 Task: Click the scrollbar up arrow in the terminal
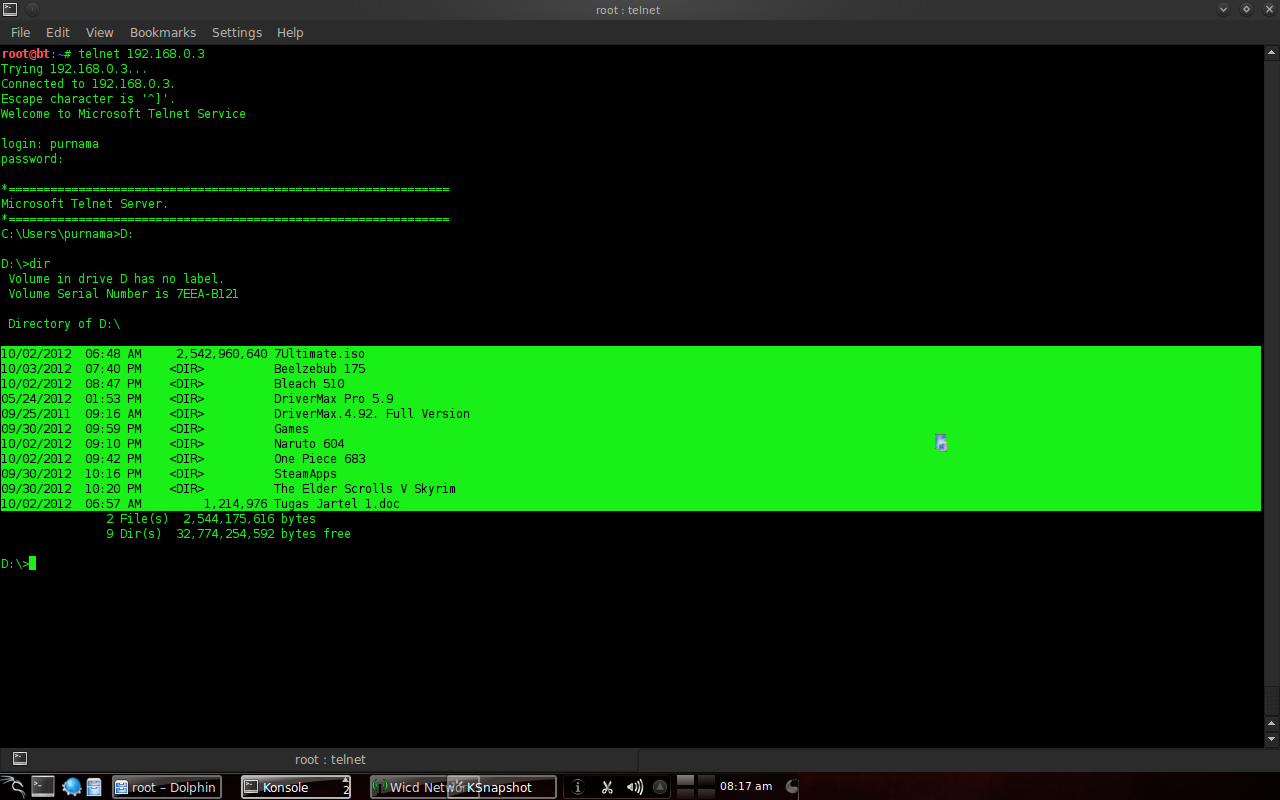pyautogui.click(x=1271, y=53)
